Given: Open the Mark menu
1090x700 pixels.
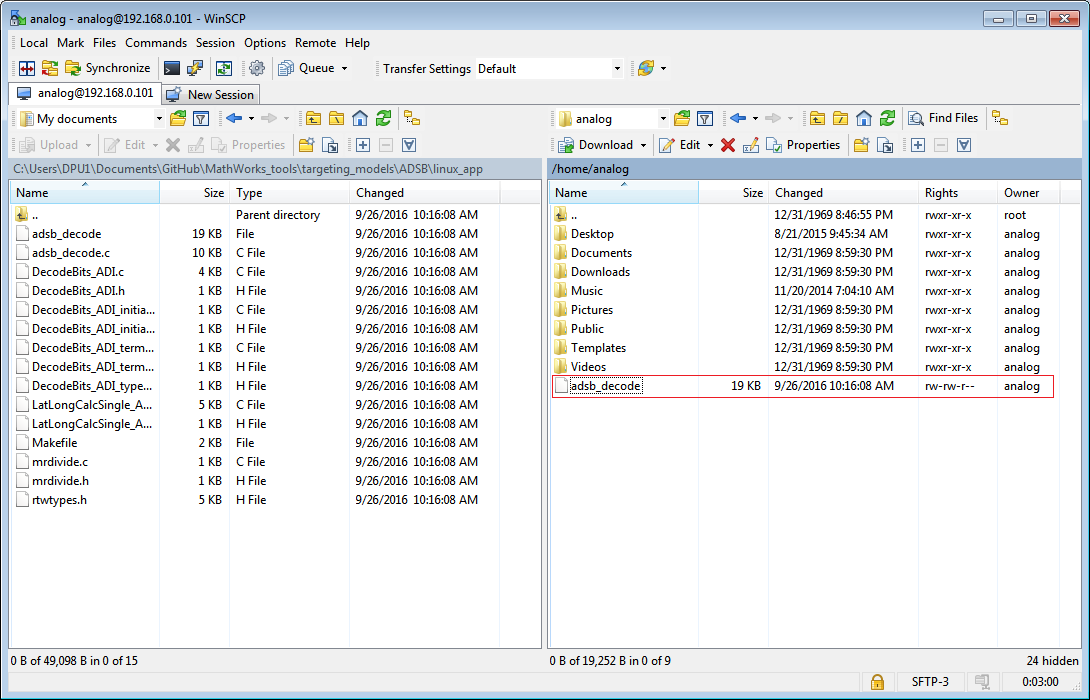Looking at the screenshot, I should [x=70, y=43].
